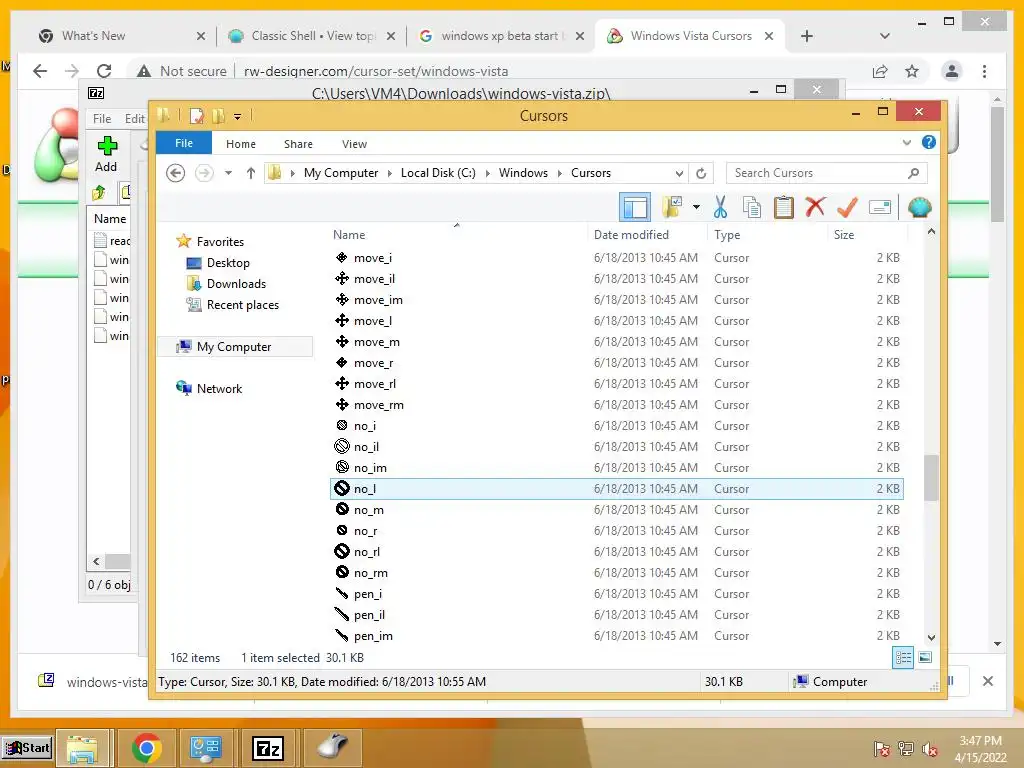Open 7-Zip from the taskbar
Screen dimensions: 1024x768
coord(268,748)
